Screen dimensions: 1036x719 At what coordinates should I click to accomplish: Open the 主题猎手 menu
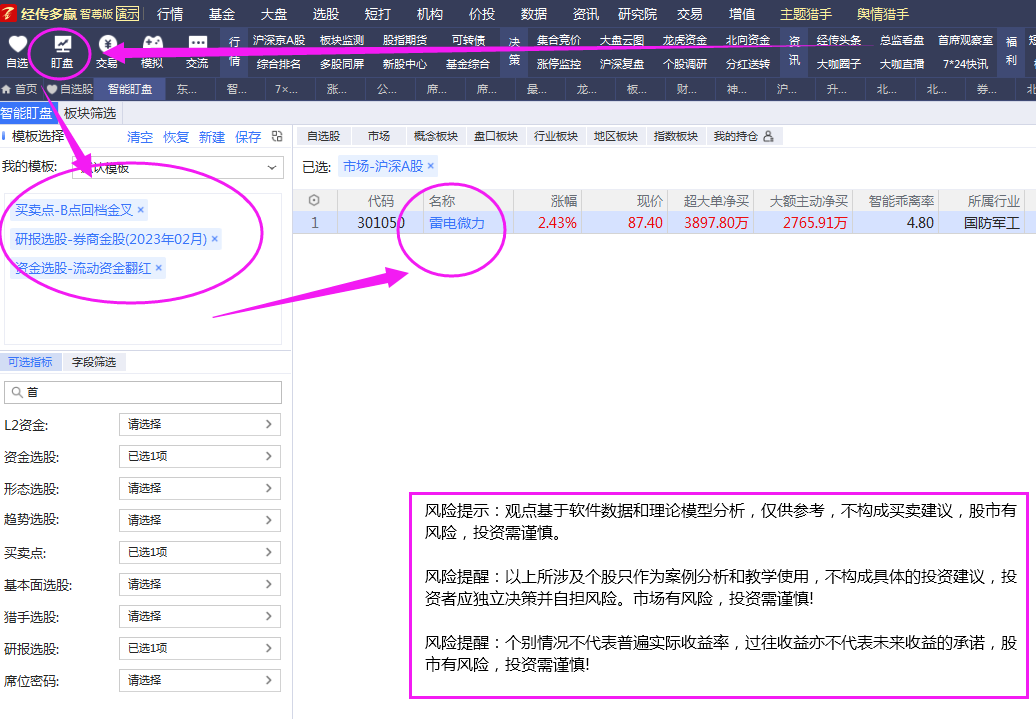click(x=806, y=14)
